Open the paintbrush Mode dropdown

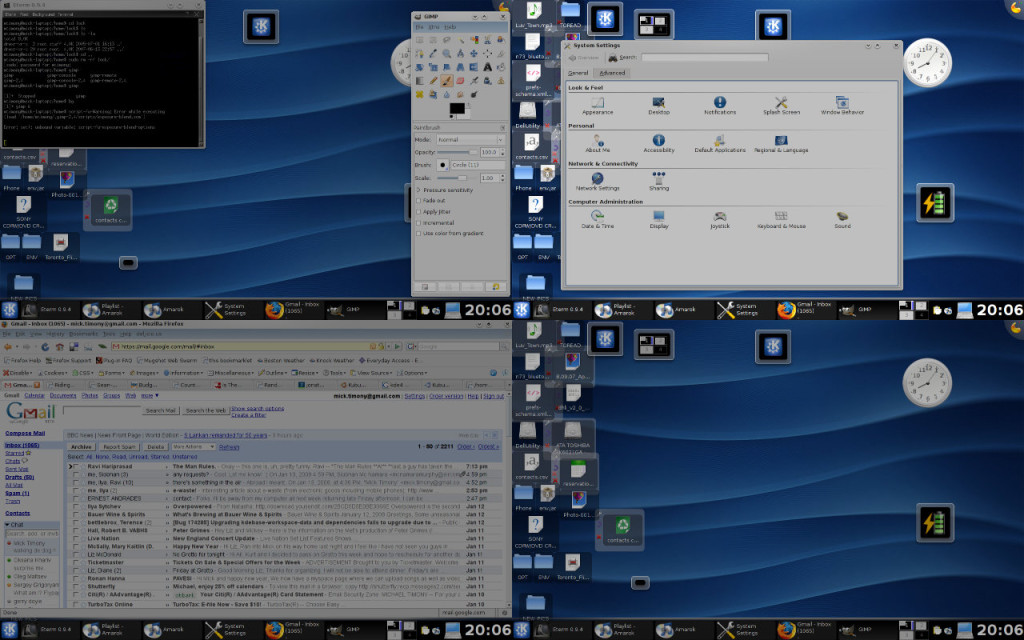(x=470, y=140)
